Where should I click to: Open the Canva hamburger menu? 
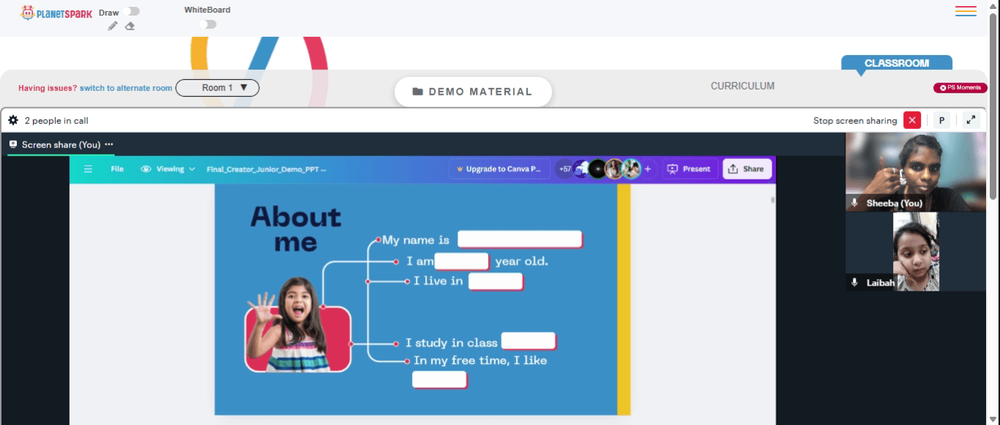click(88, 169)
